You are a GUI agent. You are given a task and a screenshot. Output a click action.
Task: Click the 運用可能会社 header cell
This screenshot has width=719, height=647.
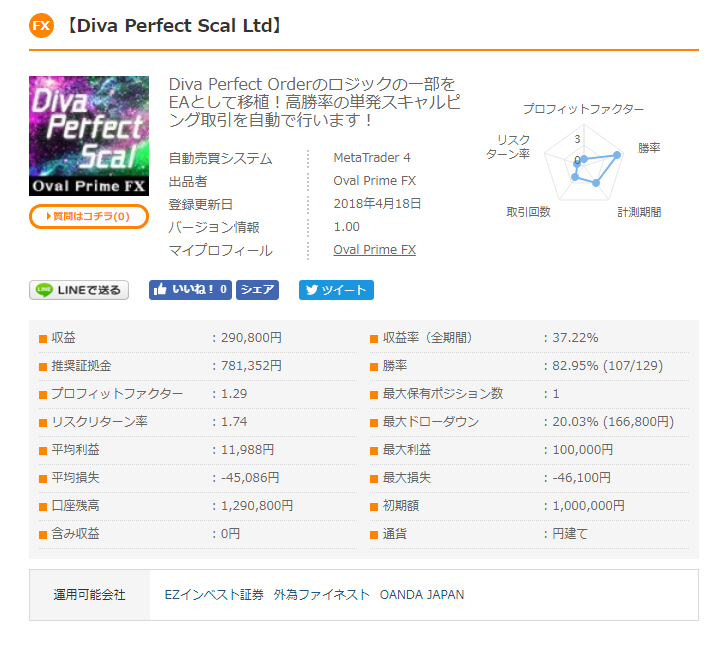click(89, 595)
